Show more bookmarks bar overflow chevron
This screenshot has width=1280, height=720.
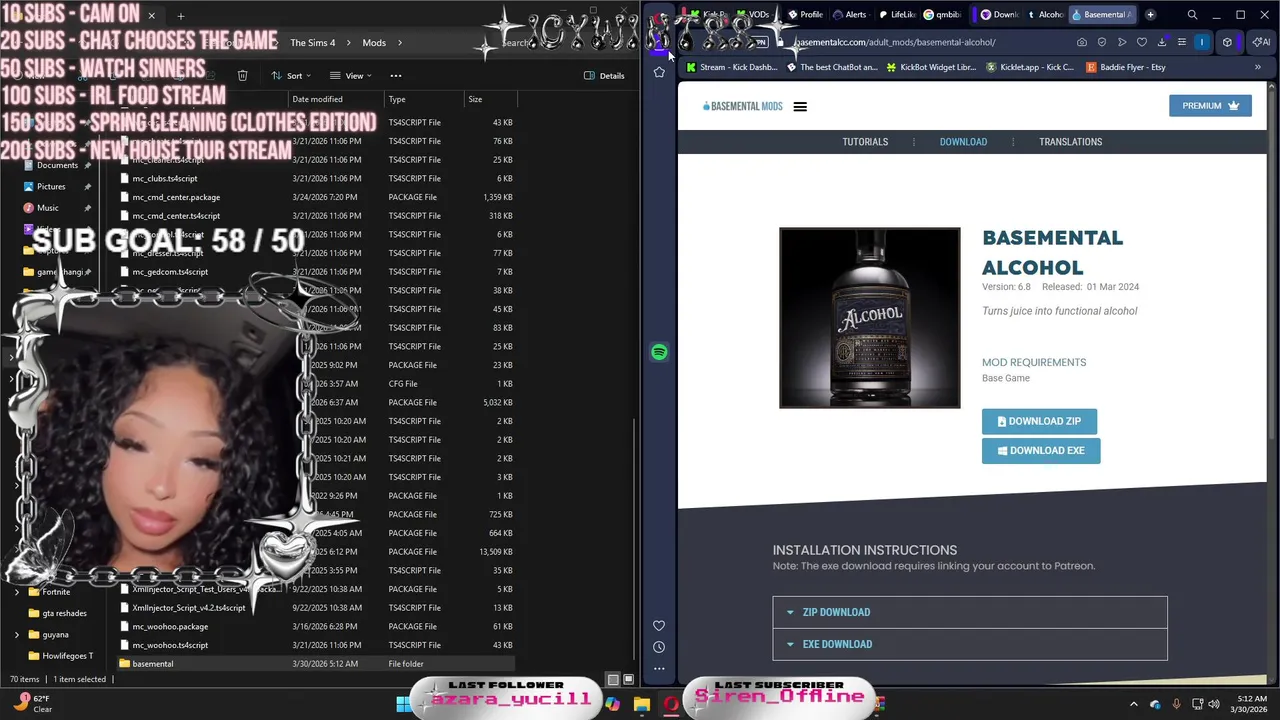[x=1258, y=67]
